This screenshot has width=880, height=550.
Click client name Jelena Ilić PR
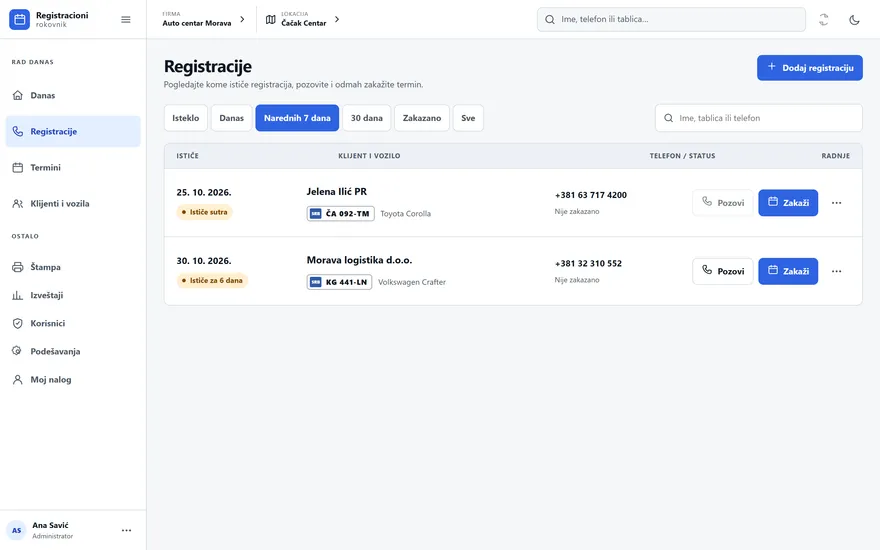337,191
